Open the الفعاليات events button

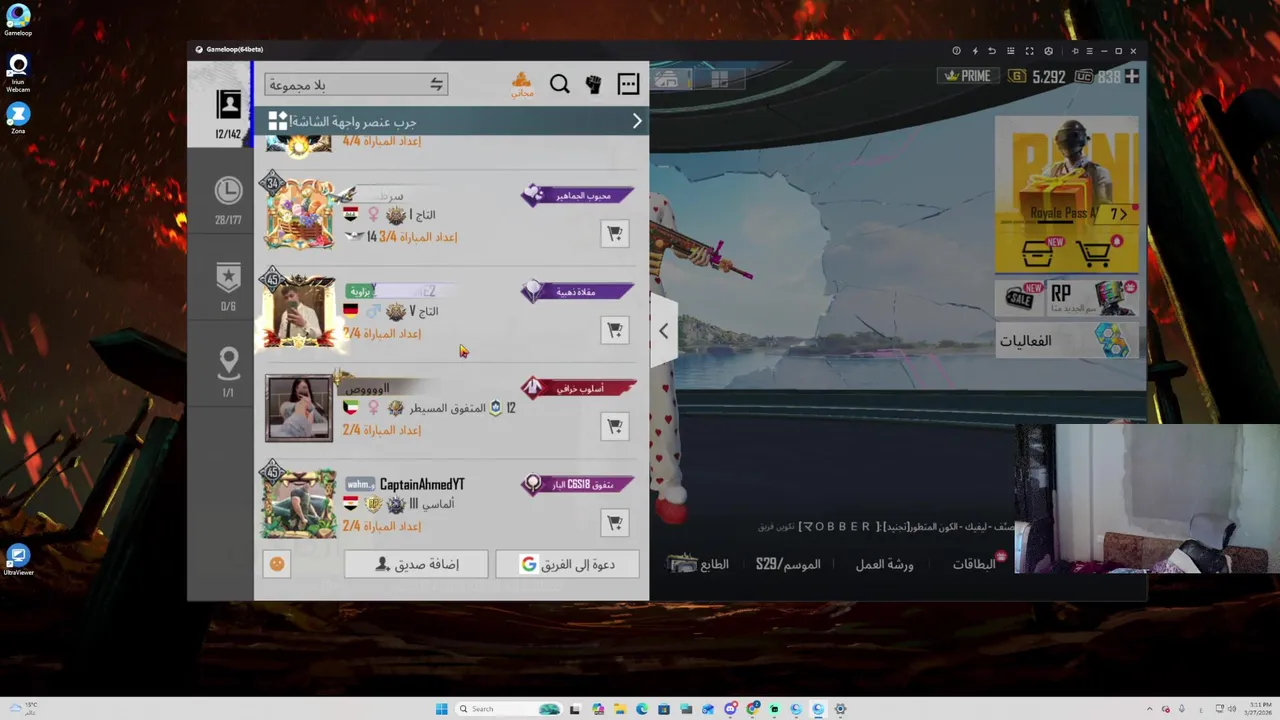point(1067,341)
